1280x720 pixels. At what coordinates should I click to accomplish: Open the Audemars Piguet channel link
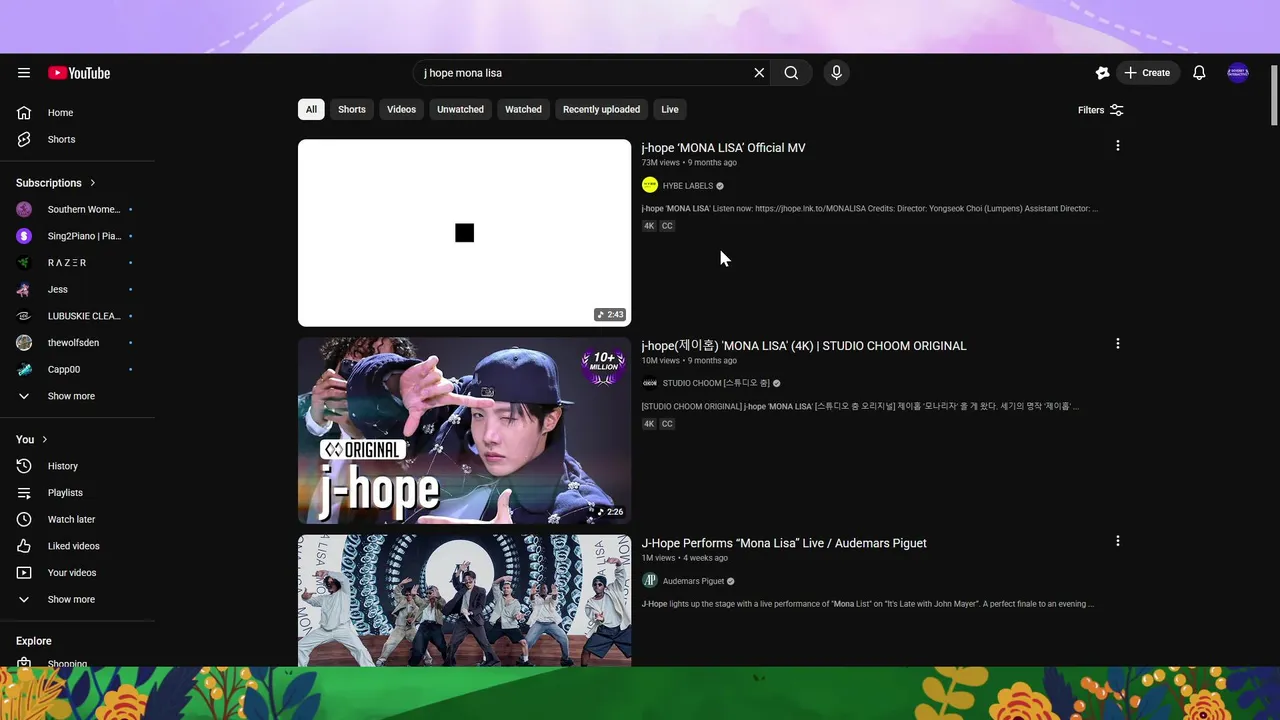(693, 581)
